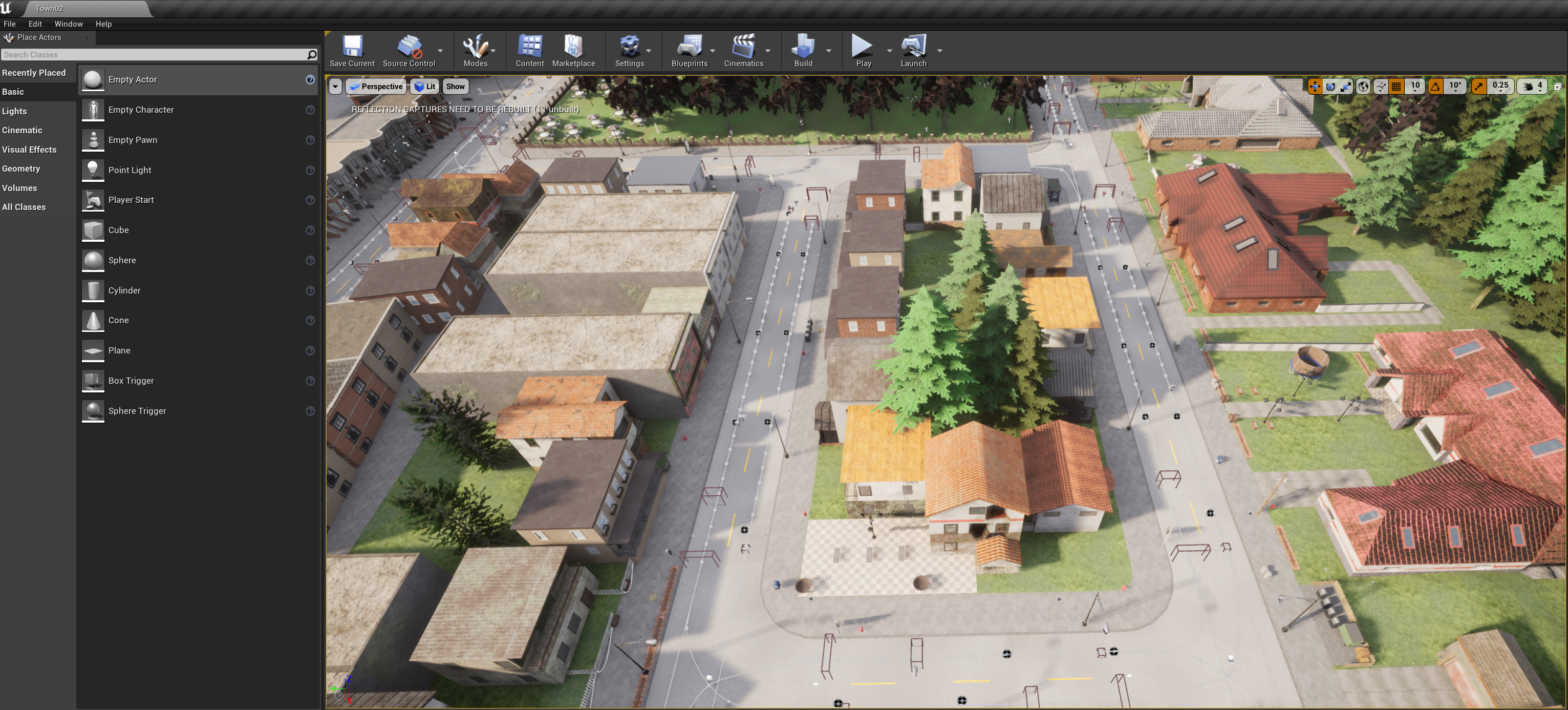Open help for Empty Actor
Image resolution: width=1568 pixels, height=710 pixels.
[310, 80]
